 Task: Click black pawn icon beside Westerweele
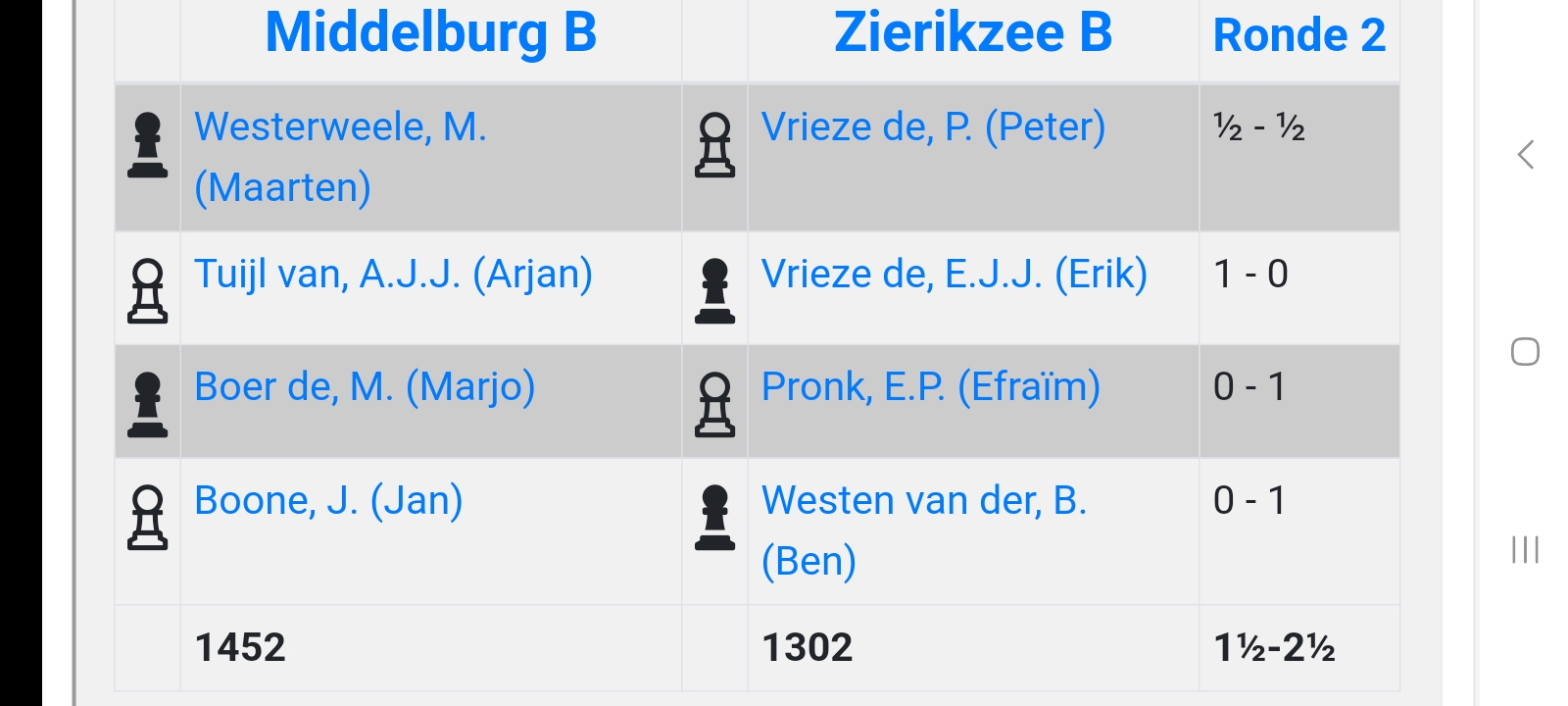pos(148,145)
